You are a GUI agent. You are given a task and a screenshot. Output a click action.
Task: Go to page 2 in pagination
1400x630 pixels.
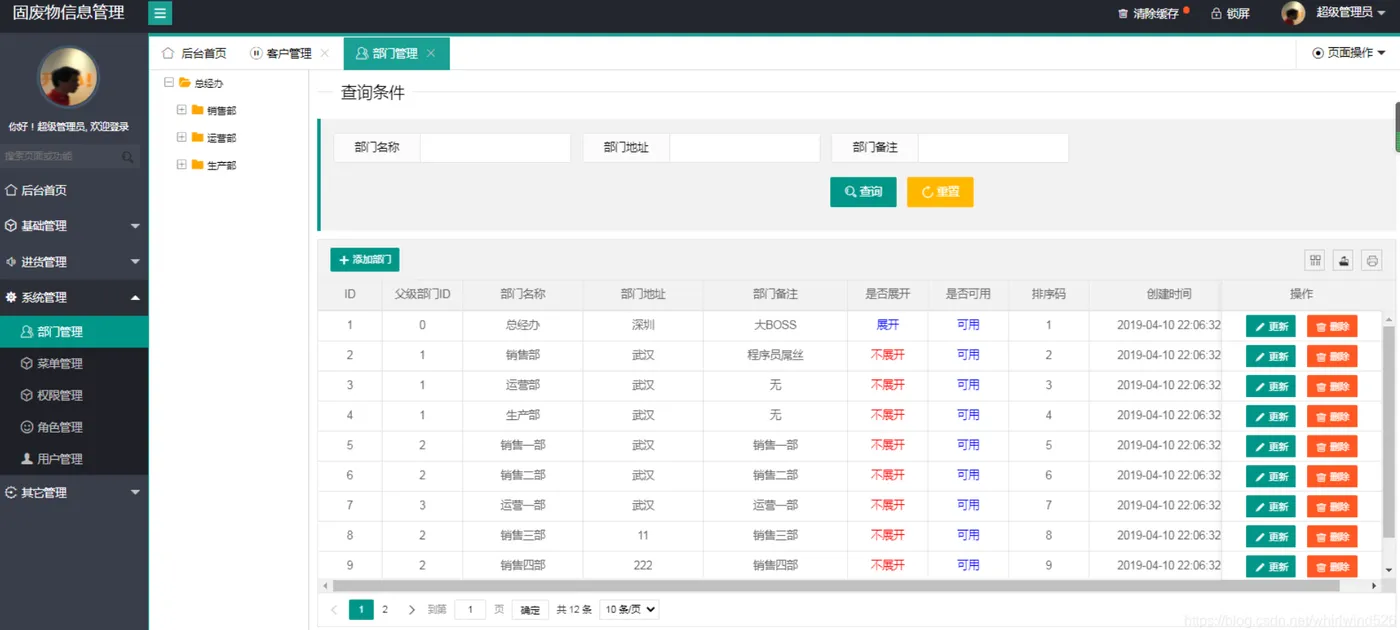pyautogui.click(x=385, y=609)
